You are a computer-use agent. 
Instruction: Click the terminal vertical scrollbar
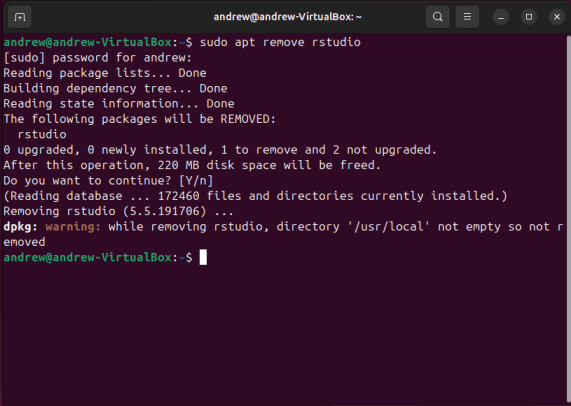569,218
